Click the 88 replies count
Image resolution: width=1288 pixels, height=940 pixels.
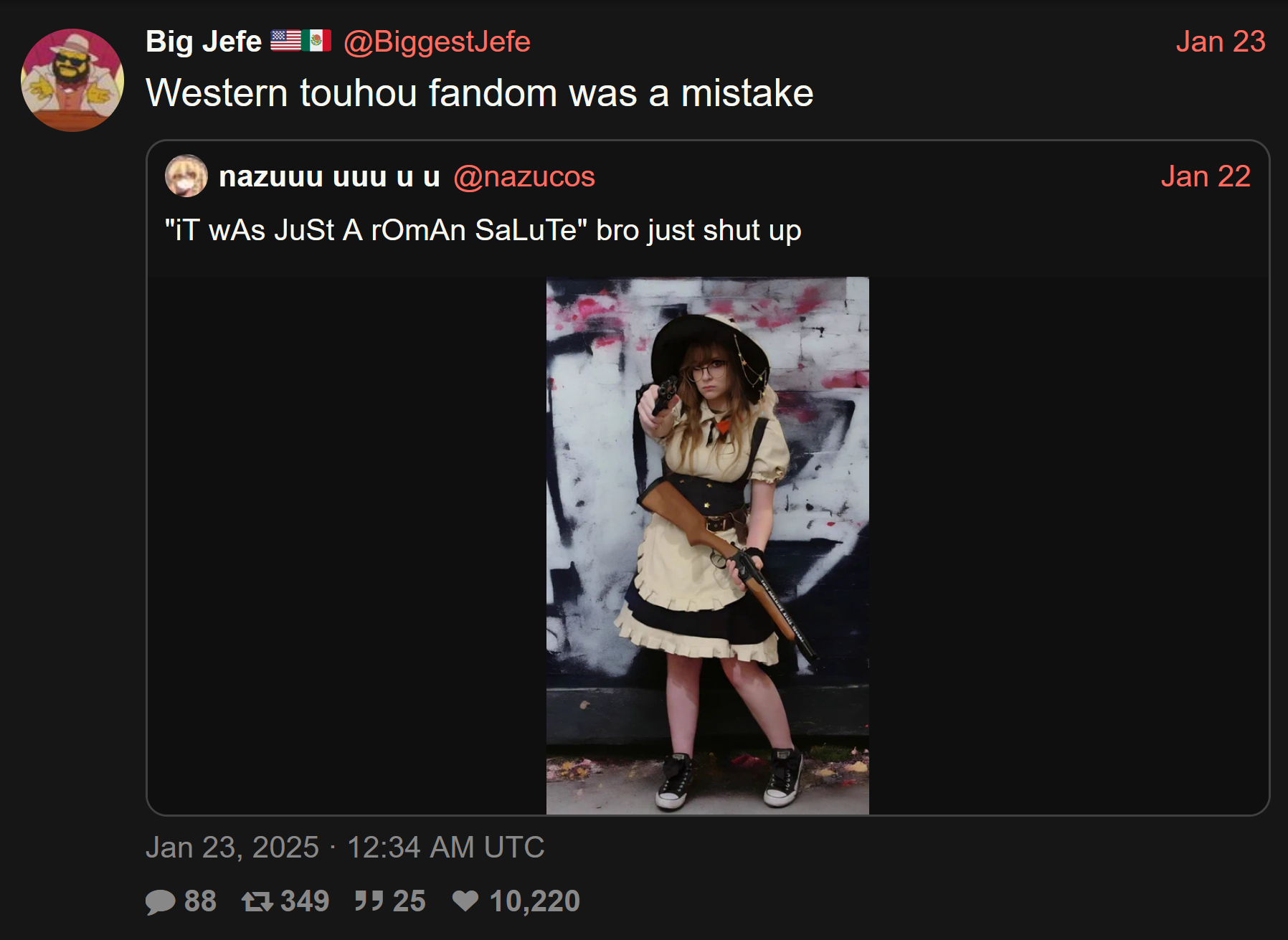point(200,901)
